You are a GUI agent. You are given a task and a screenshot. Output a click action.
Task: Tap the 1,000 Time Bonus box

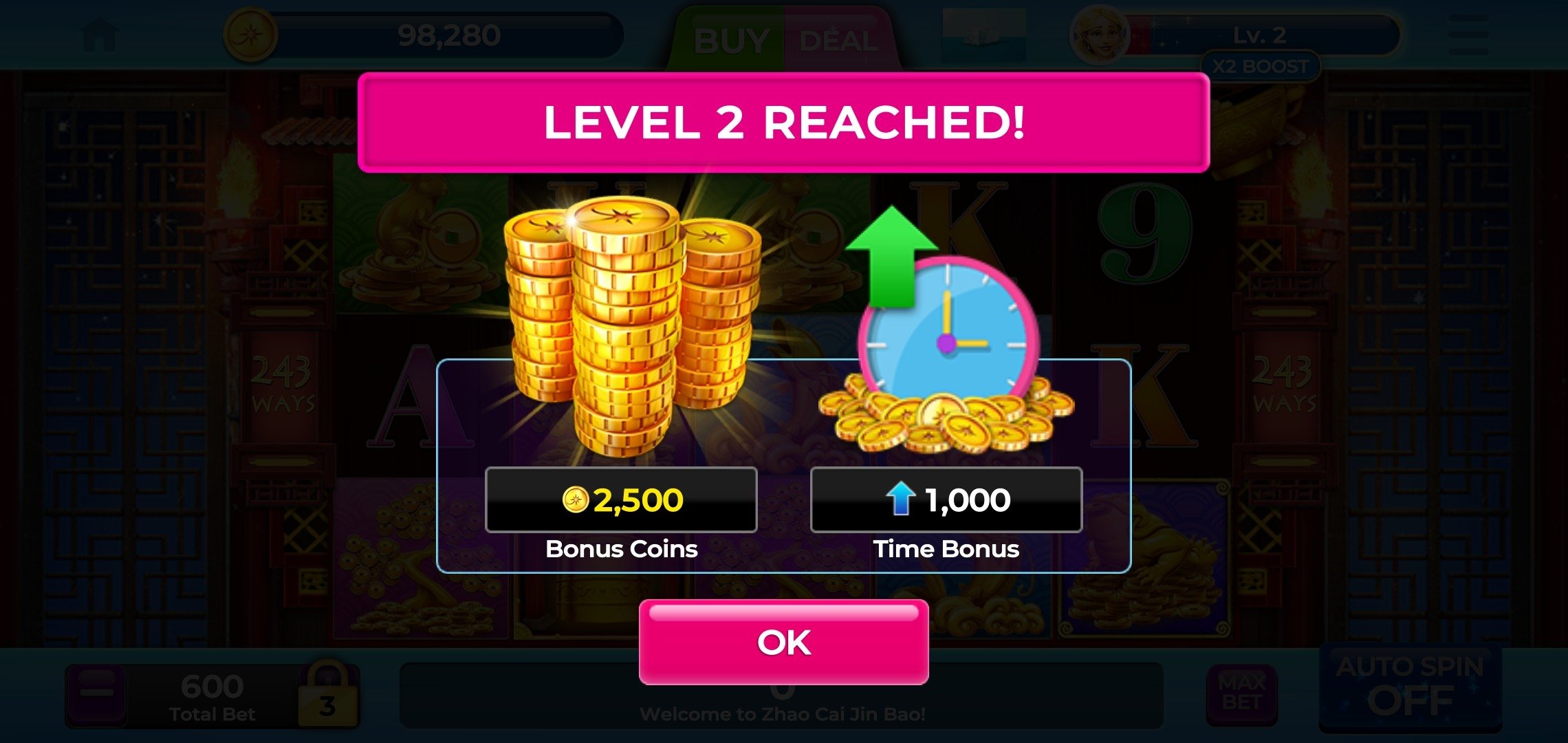tap(946, 500)
